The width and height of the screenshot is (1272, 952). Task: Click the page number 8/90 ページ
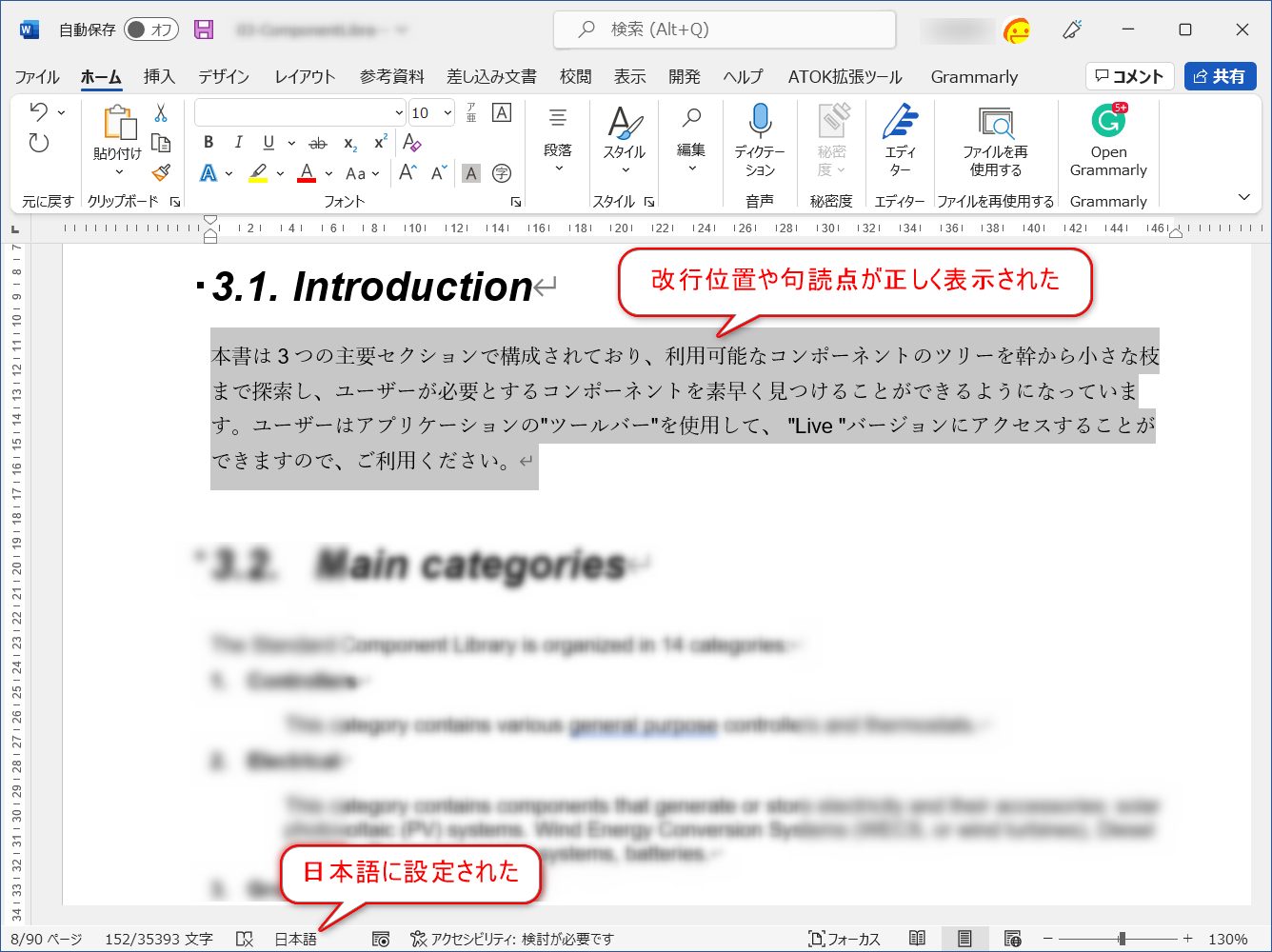(47, 939)
